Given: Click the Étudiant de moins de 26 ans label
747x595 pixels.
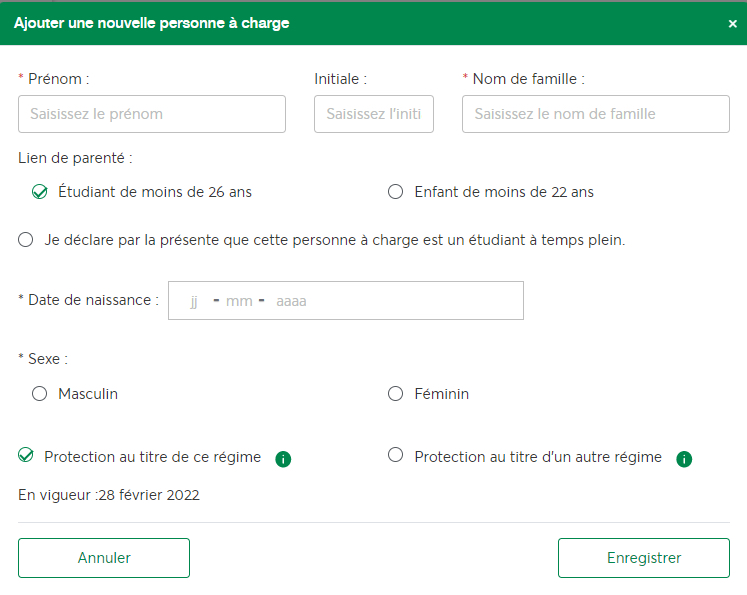Looking at the screenshot, I should click(155, 192).
